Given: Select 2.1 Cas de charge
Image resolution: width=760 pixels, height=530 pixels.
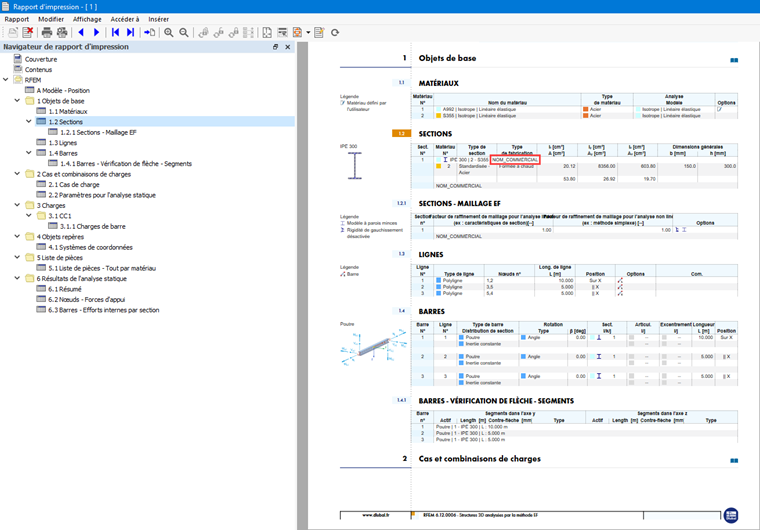Looking at the screenshot, I should (x=74, y=184).
